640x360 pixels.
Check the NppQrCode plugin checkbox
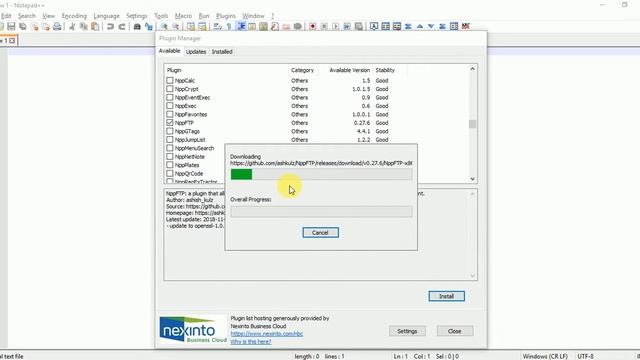[x=170, y=173]
